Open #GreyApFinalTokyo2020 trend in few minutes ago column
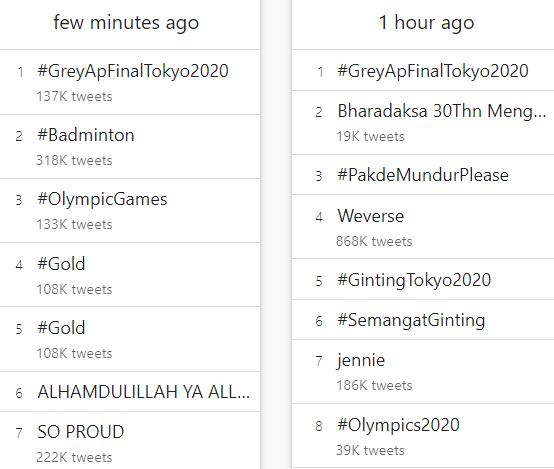 click(133, 71)
